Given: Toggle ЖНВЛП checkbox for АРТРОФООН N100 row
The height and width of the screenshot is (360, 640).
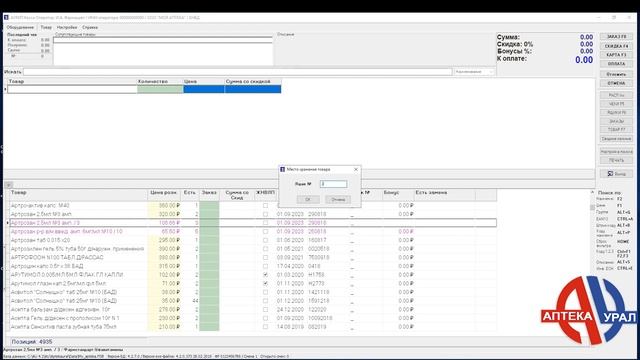Looking at the screenshot, I should pos(265,258).
